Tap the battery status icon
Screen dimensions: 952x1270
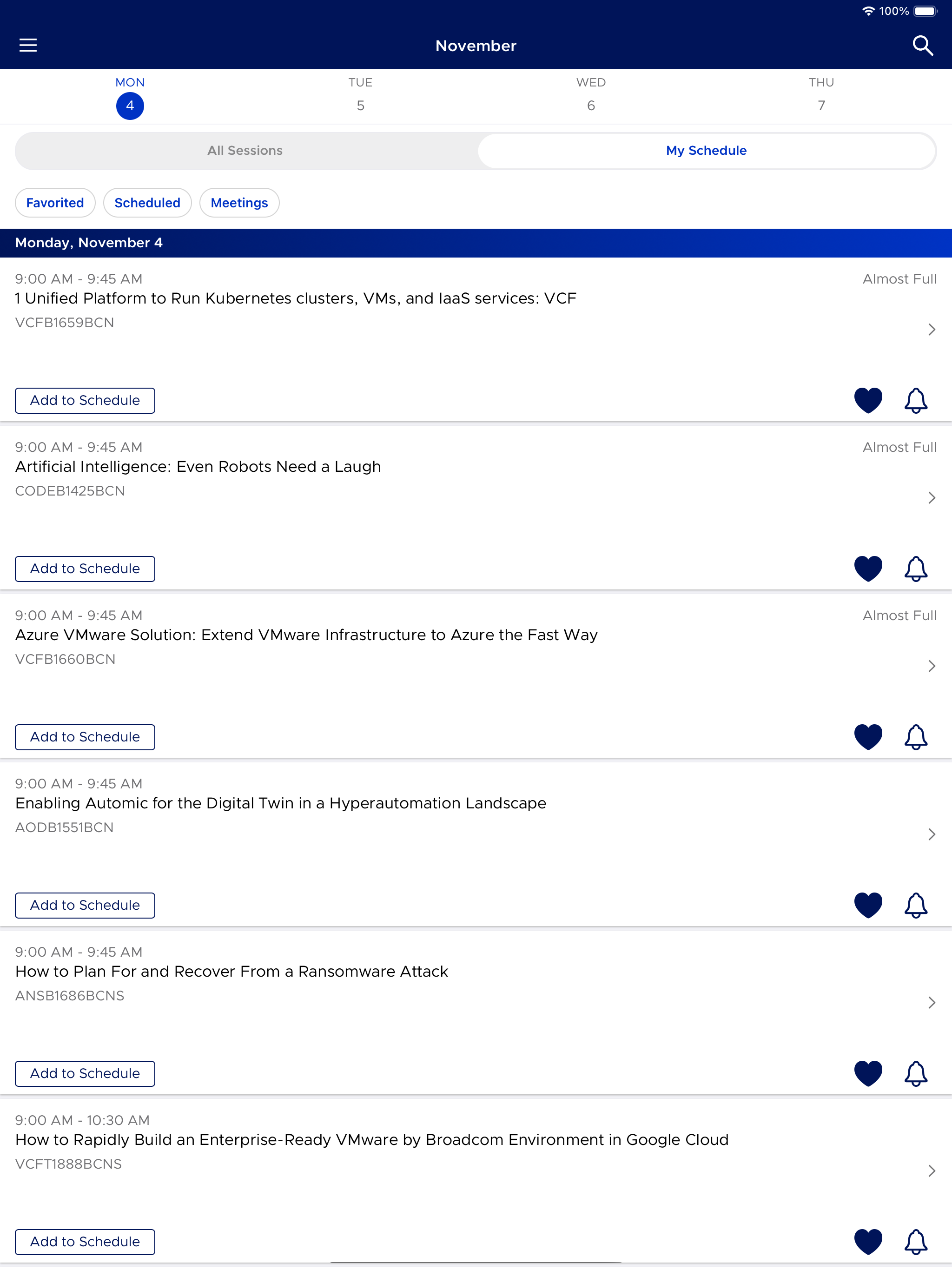[x=926, y=11]
